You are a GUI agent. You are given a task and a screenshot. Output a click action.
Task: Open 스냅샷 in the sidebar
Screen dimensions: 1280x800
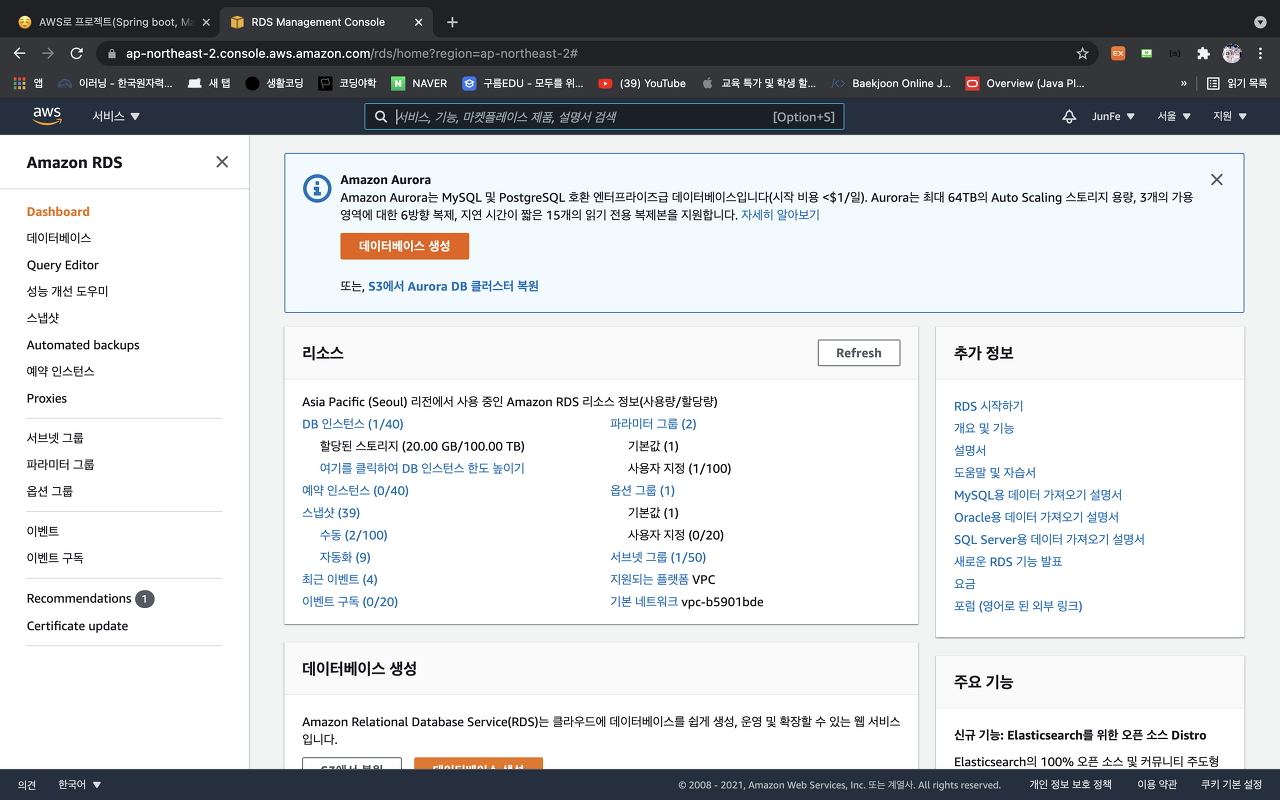coord(43,318)
